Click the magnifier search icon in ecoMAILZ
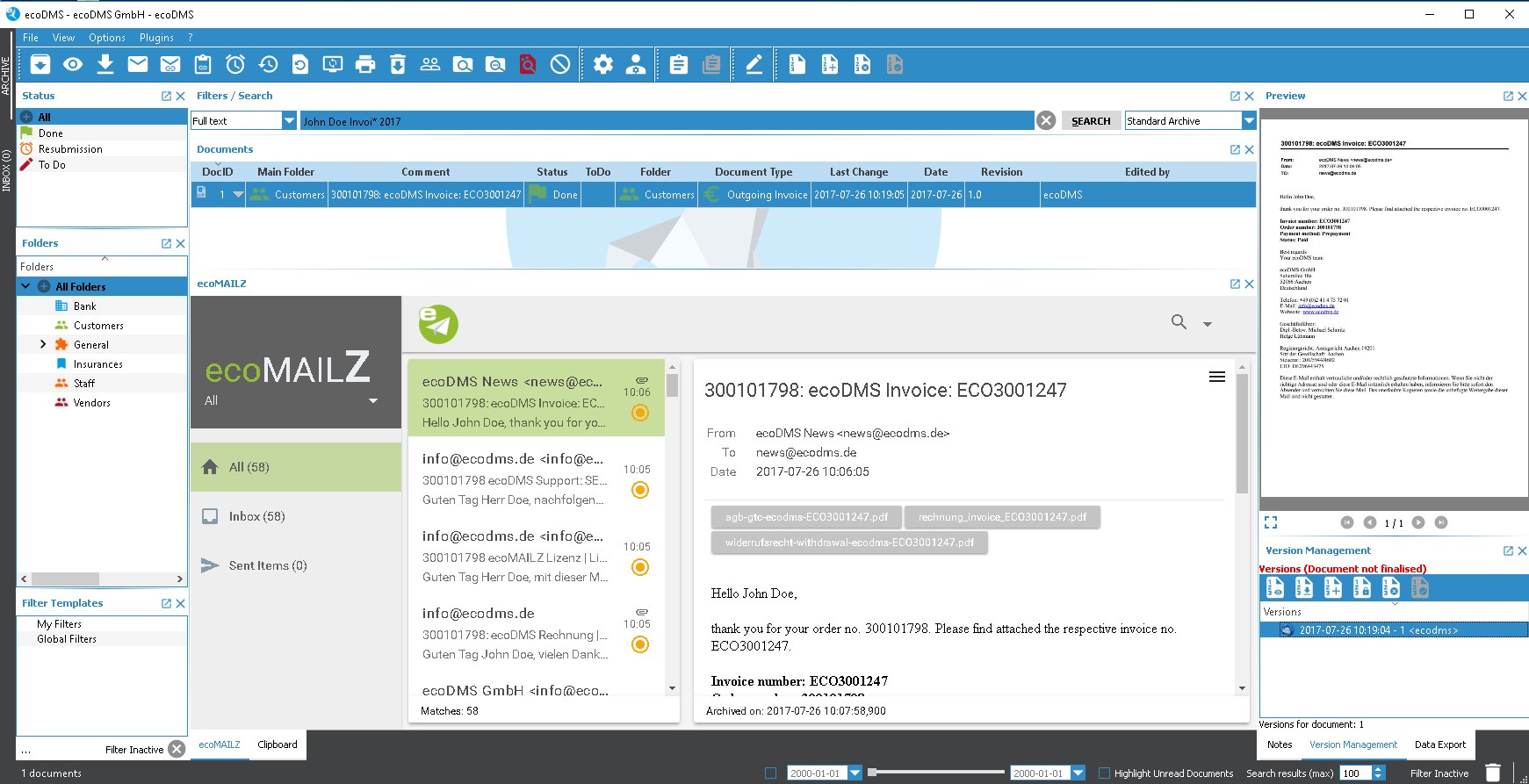This screenshot has height=784, width=1529. [x=1179, y=322]
